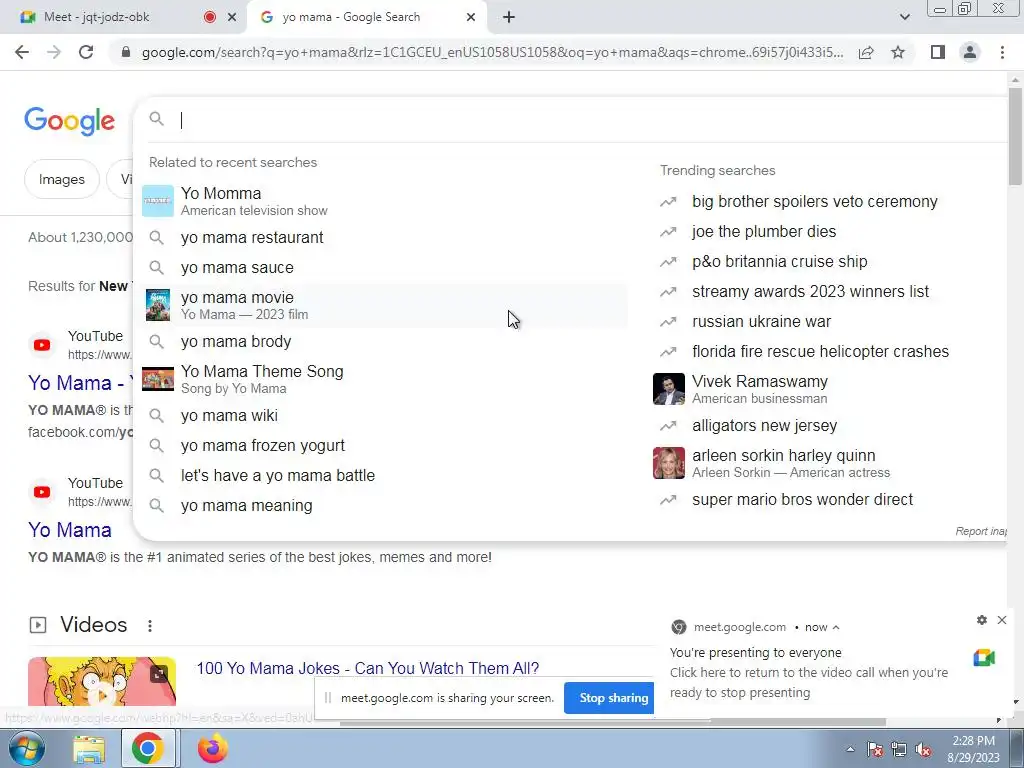Collapse the meet.google.com notification chevron
This screenshot has height=768, width=1024.
[x=836, y=627]
